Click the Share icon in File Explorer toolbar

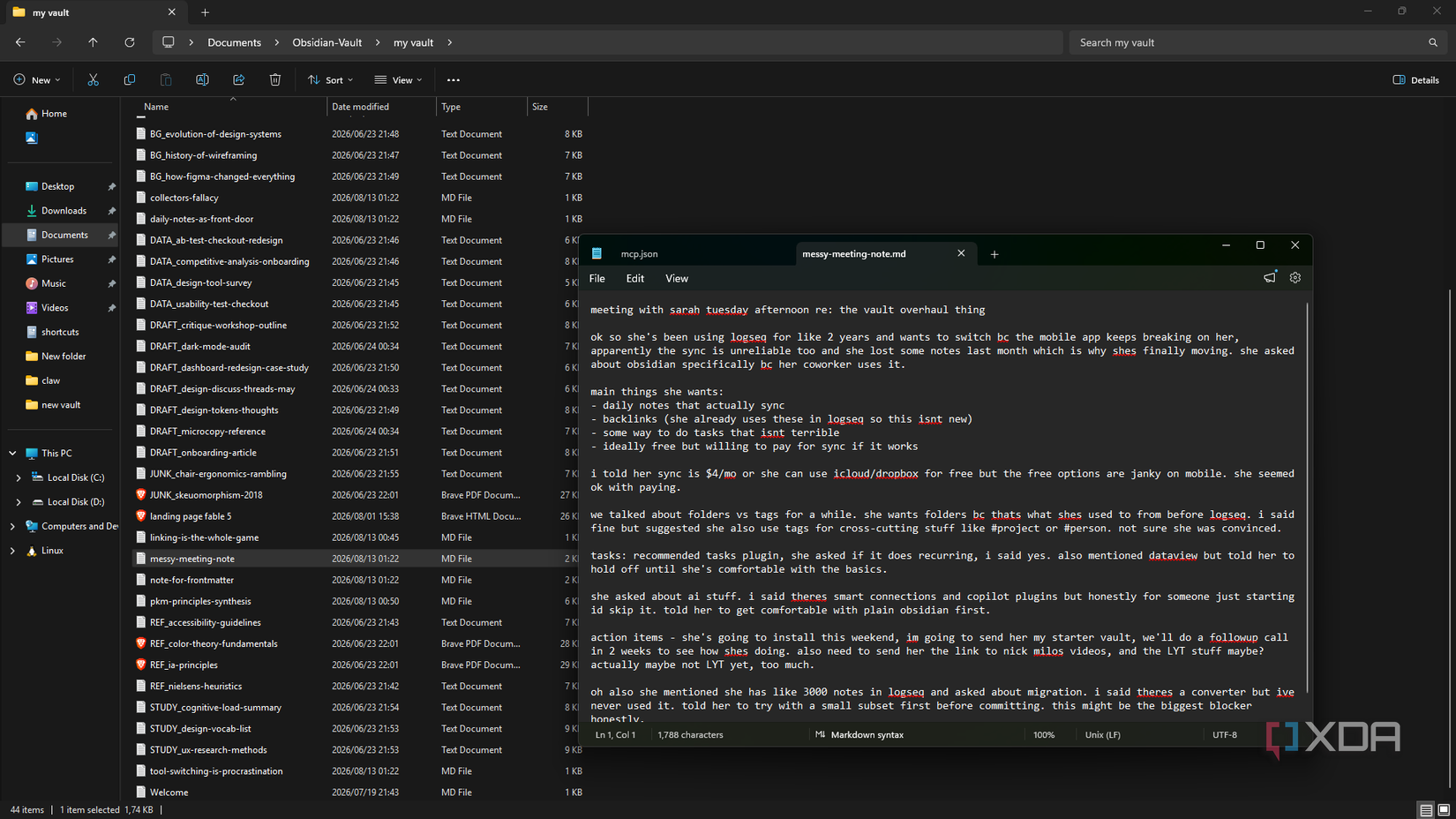pyautogui.click(x=238, y=79)
